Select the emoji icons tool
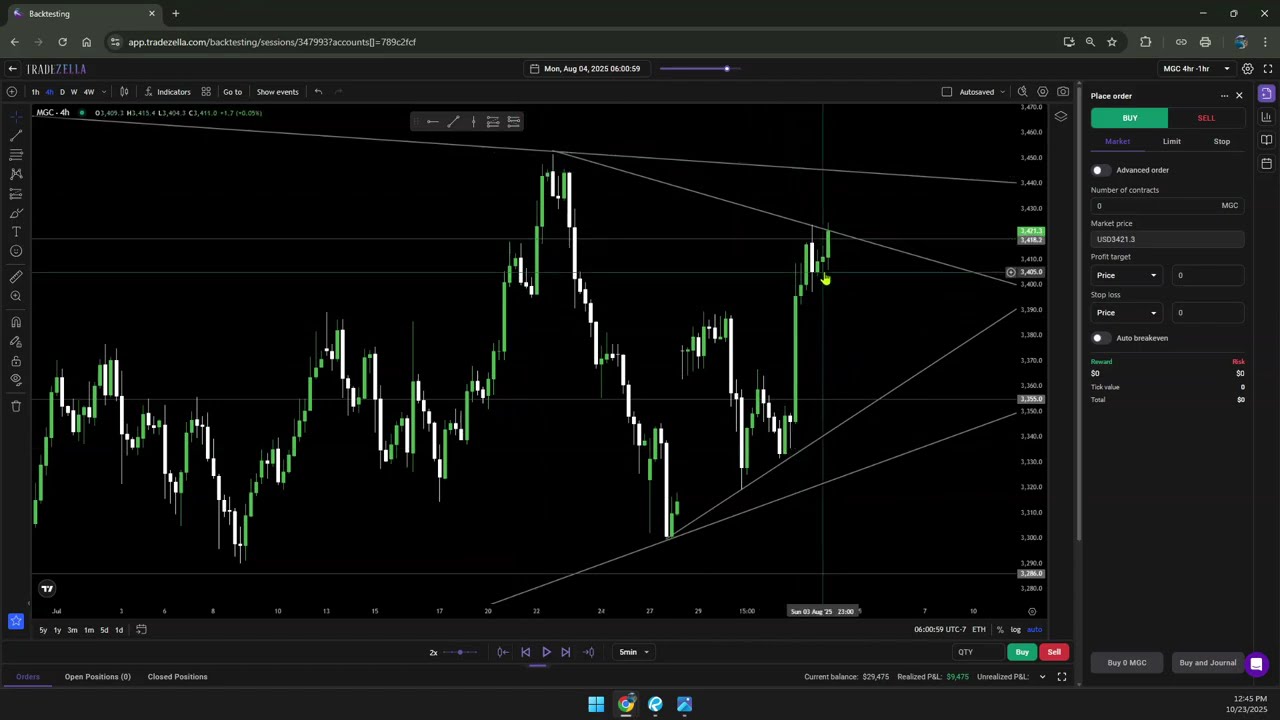The image size is (1280, 720). click(x=16, y=251)
